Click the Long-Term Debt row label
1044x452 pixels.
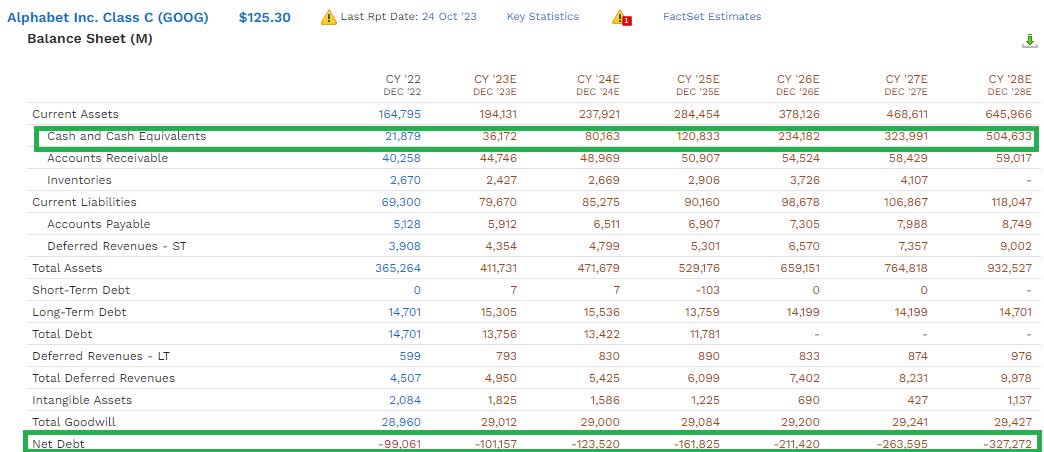click(78, 312)
